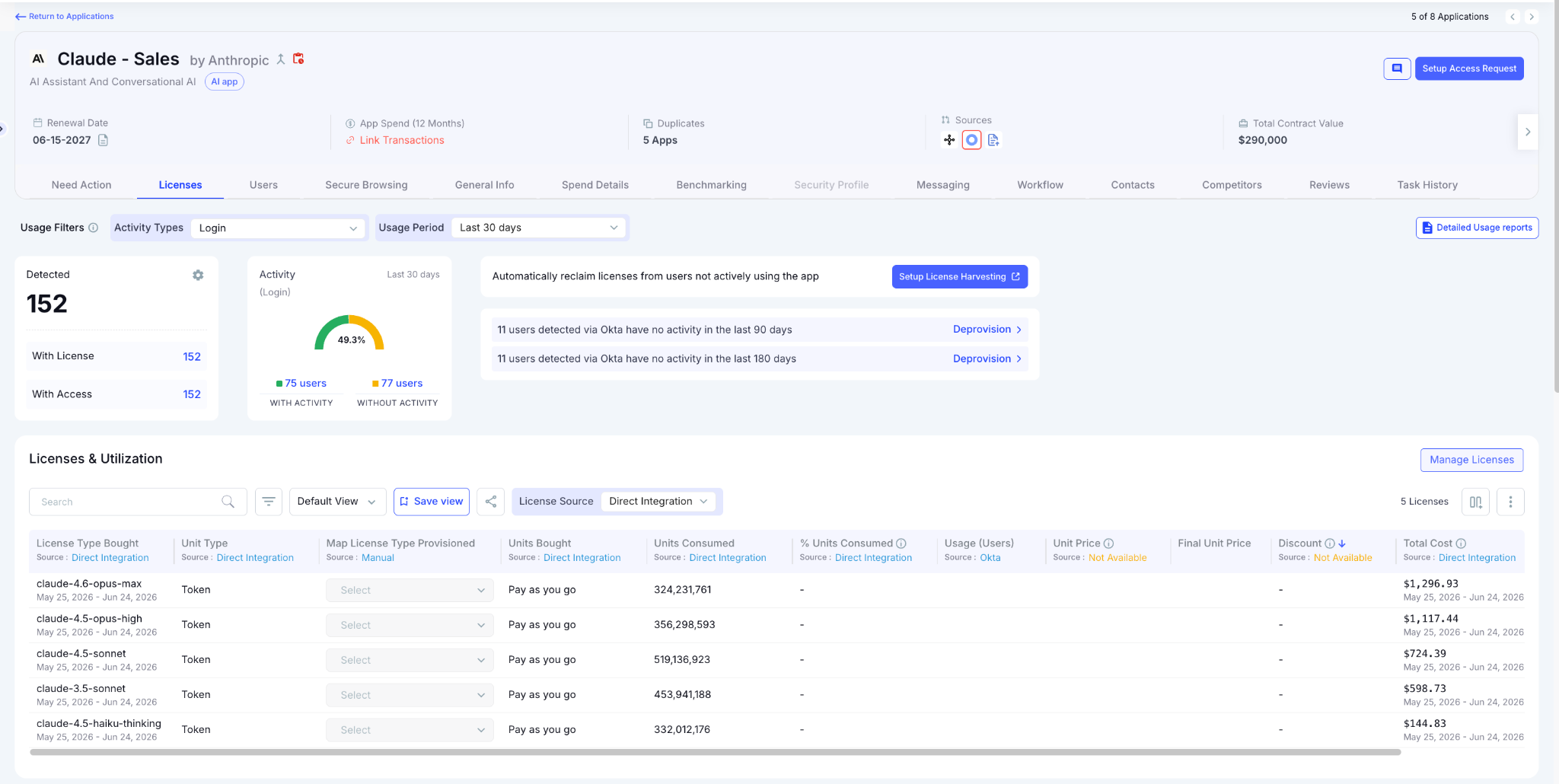Image resolution: width=1559 pixels, height=784 pixels.
Task: Click the merge icon beside by Anthropic
Action: coord(281,59)
